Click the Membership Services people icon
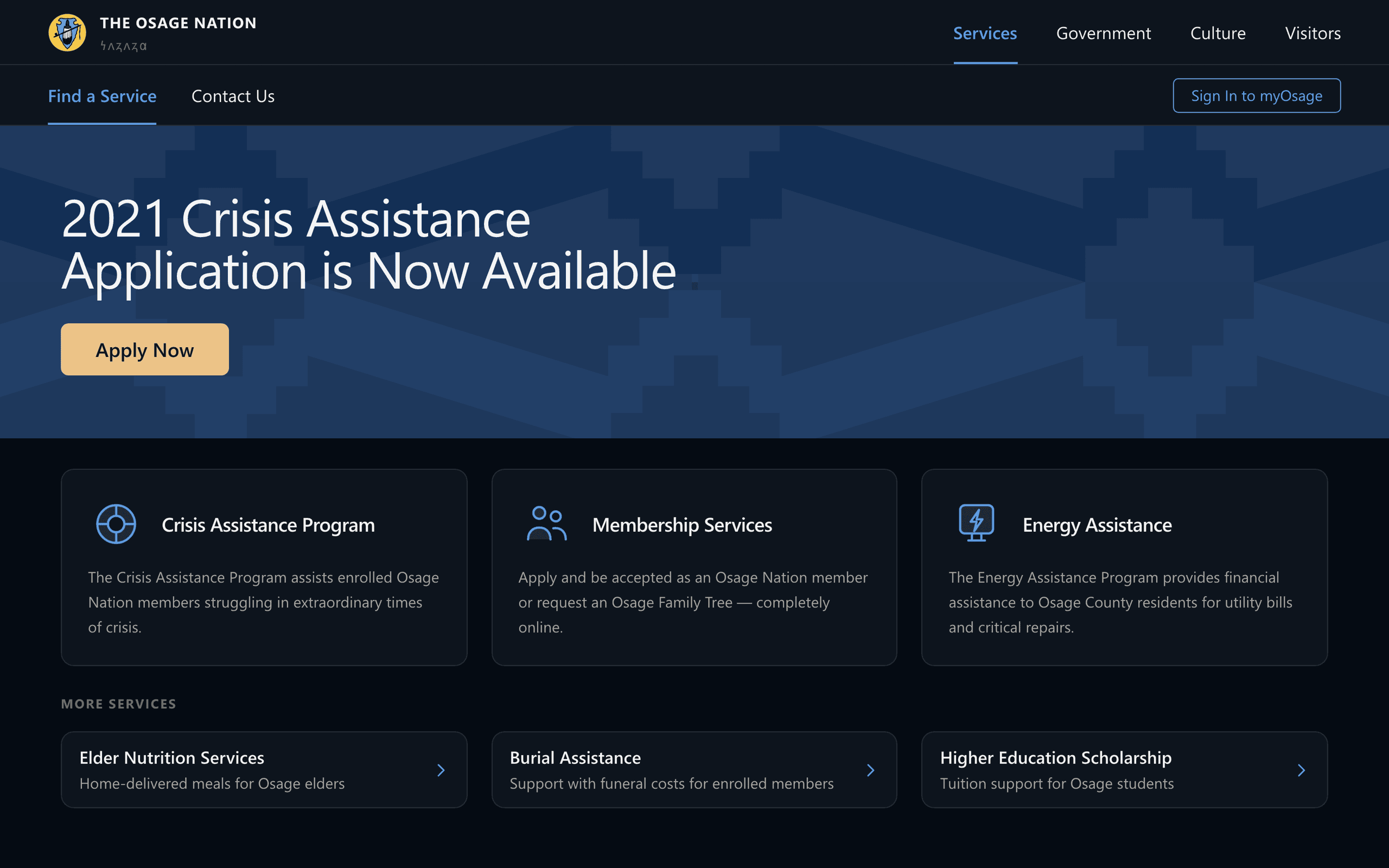Screen dimensions: 1389x868 [546, 523]
